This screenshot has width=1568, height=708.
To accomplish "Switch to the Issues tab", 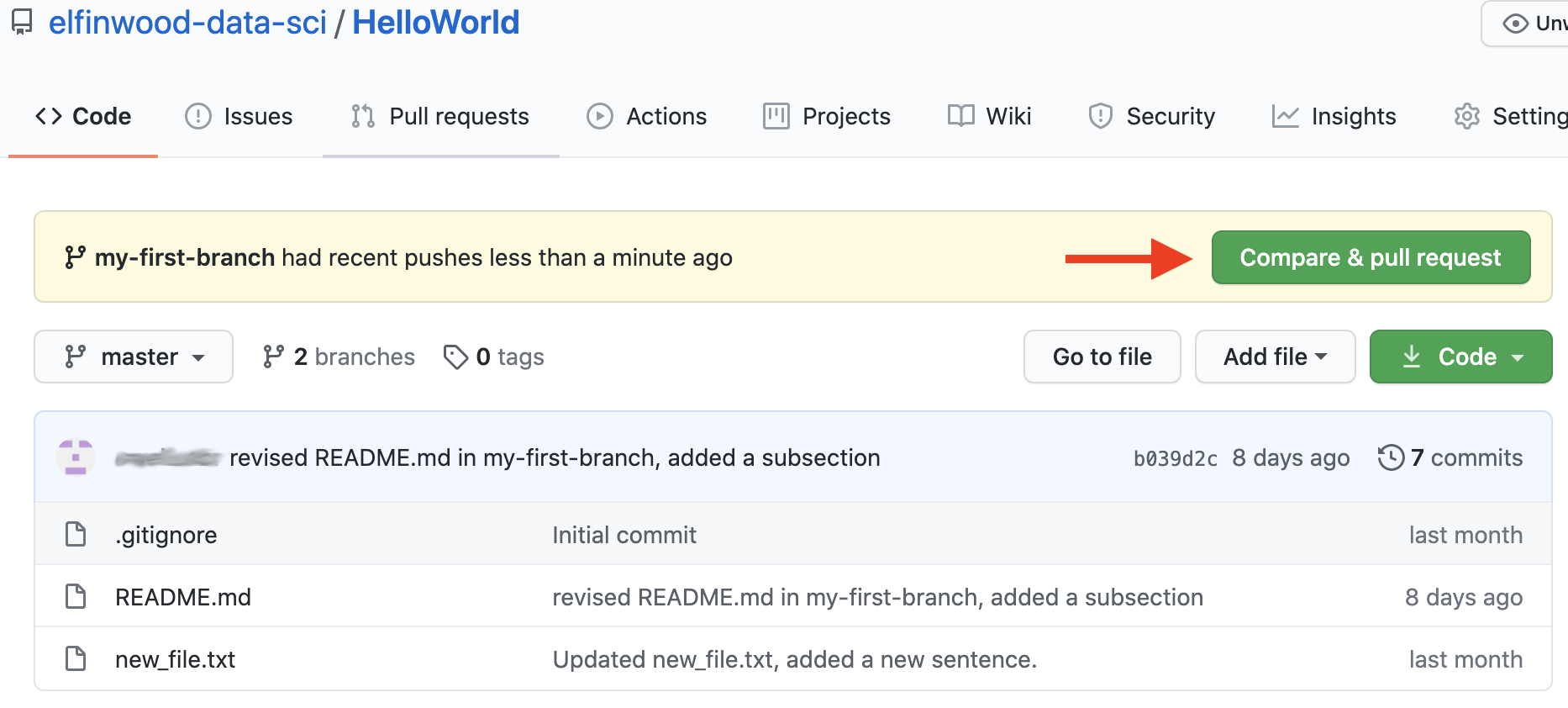I will [x=239, y=116].
